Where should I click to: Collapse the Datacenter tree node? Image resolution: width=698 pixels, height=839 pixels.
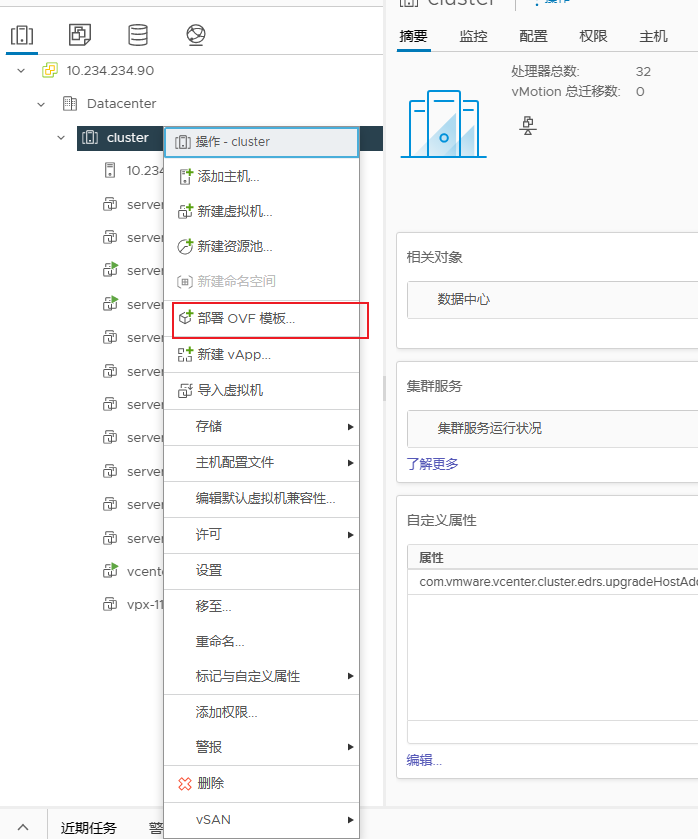(41, 104)
